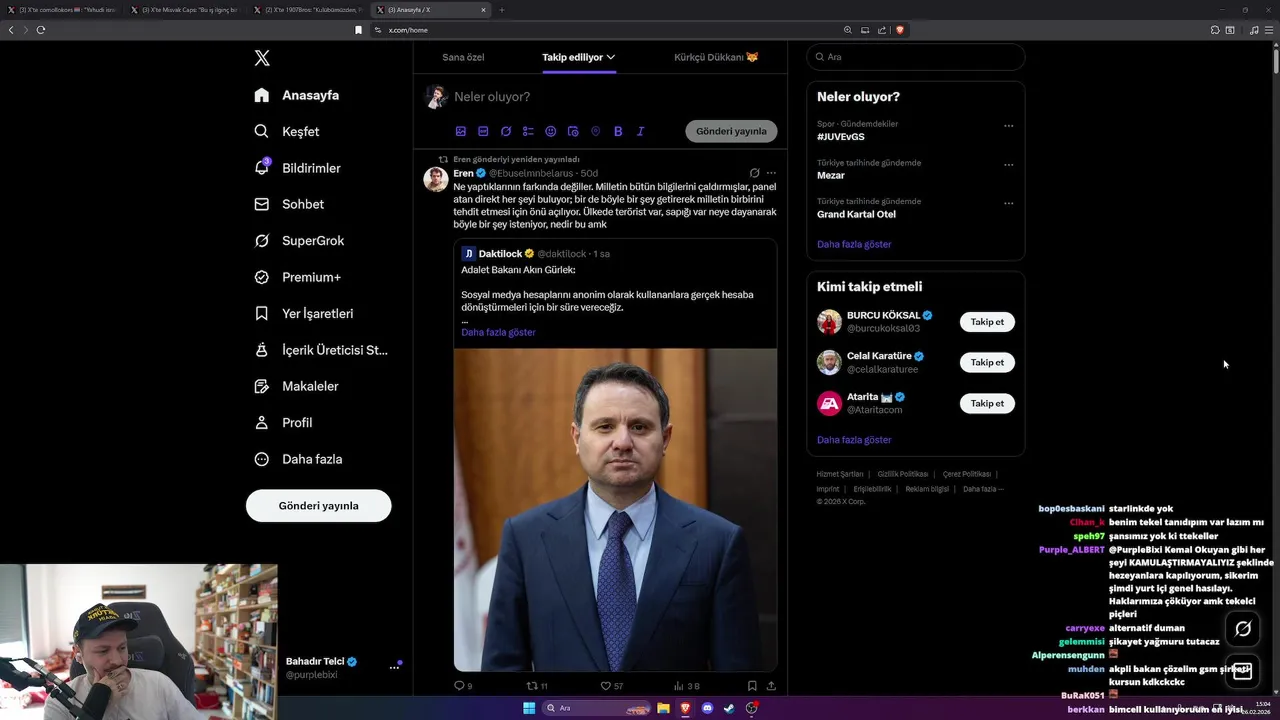Image resolution: width=1280 pixels, height=720 pixels.
Task: Open Bildirimler notifications
Action: (x=297, y=168)
